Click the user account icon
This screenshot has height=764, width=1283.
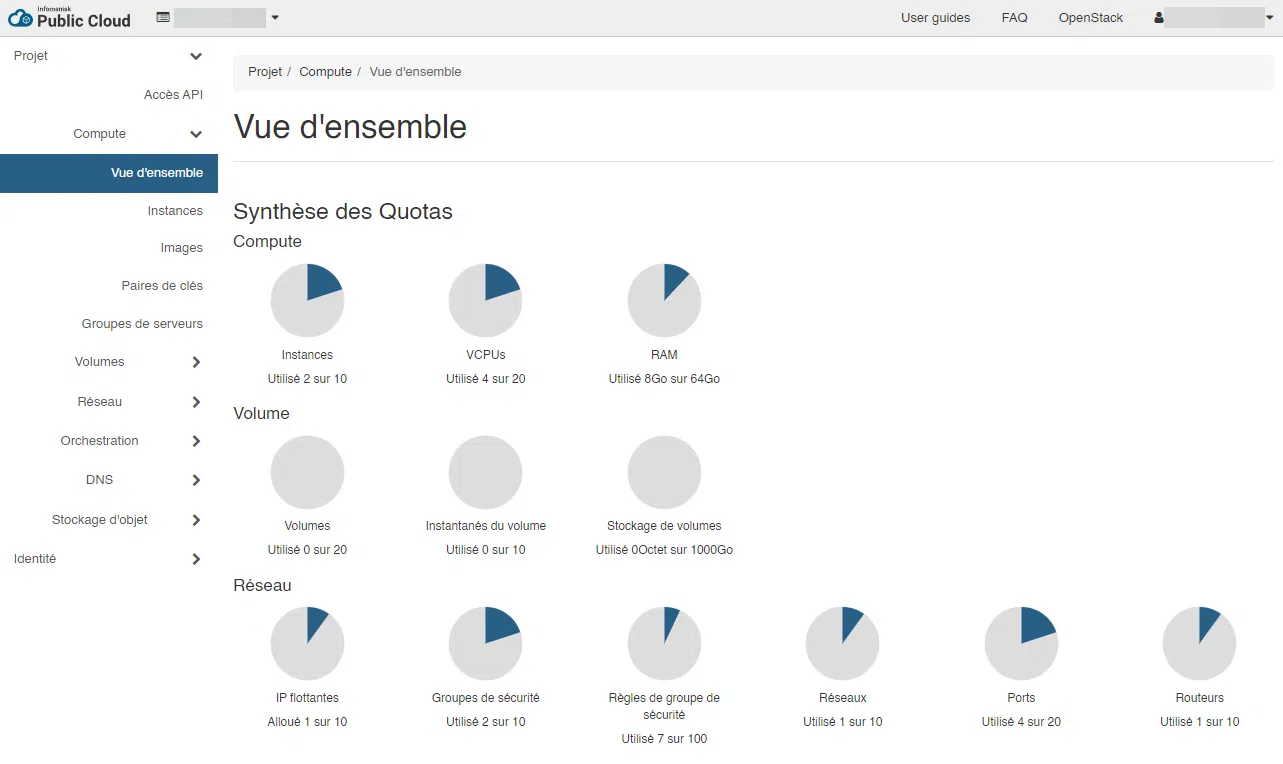[x=1159, y=18]
